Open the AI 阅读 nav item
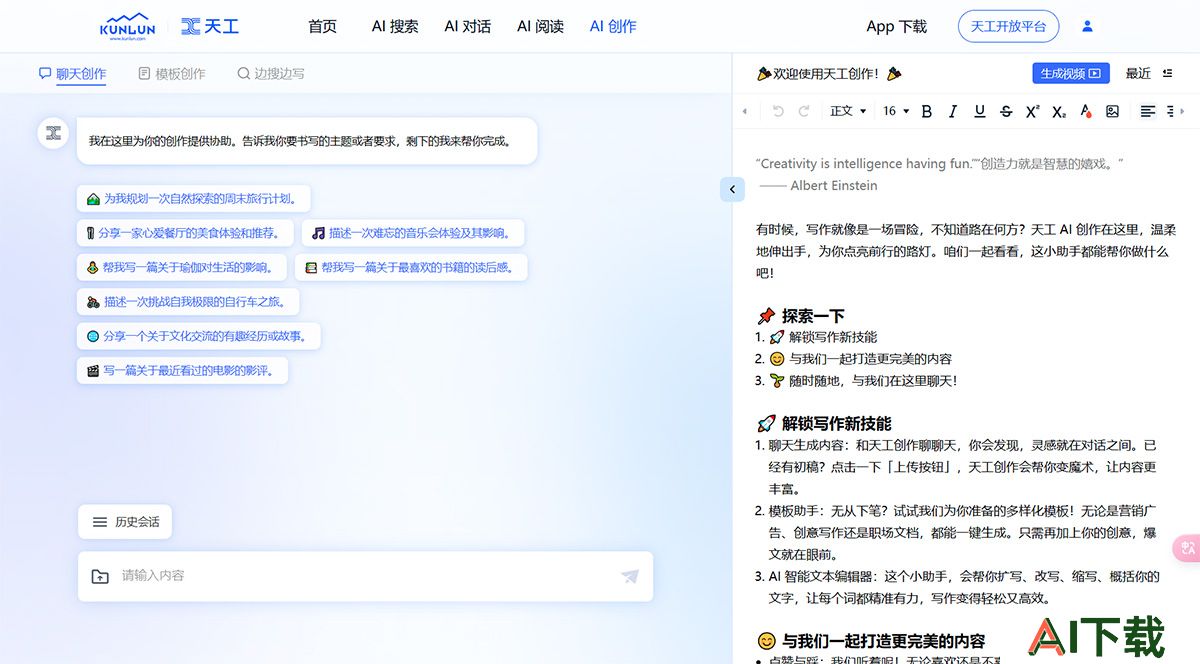 (541, 27)
